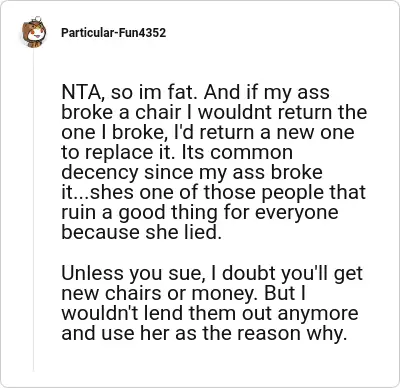The width and height of the screenshot is (400, 388).
Task: Click the phrase "common decency" in comment
Action: pos(177,162)
